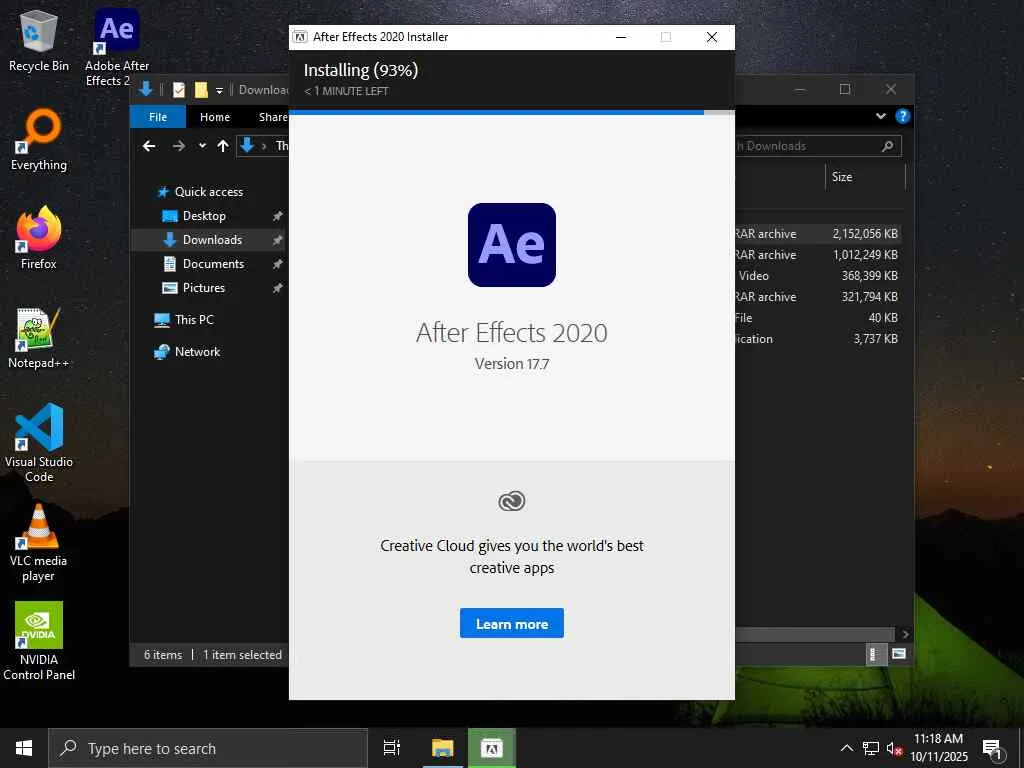1024x768 pixels.
Task: Select Network in Explorer navigation pane
Action: pos(197,351)
